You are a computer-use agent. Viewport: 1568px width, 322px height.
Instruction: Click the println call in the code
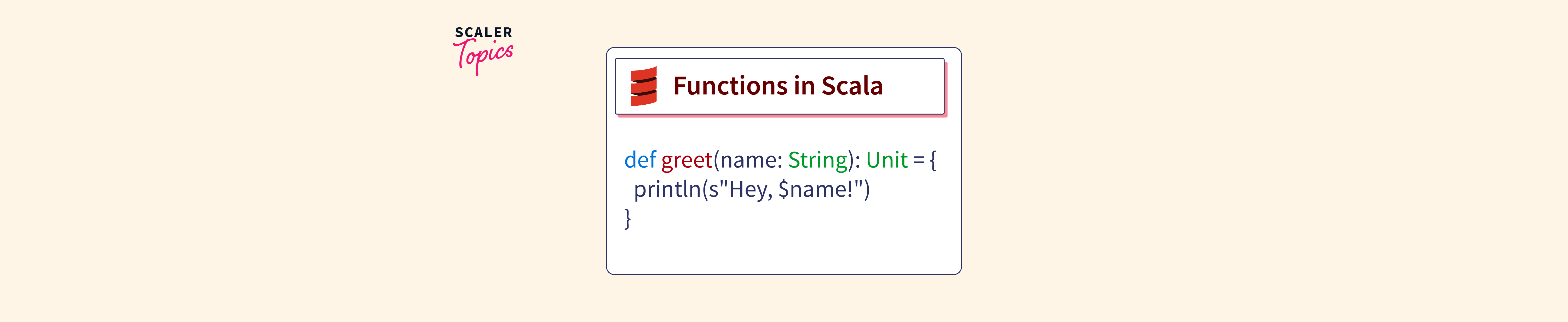tap(667, 189)
